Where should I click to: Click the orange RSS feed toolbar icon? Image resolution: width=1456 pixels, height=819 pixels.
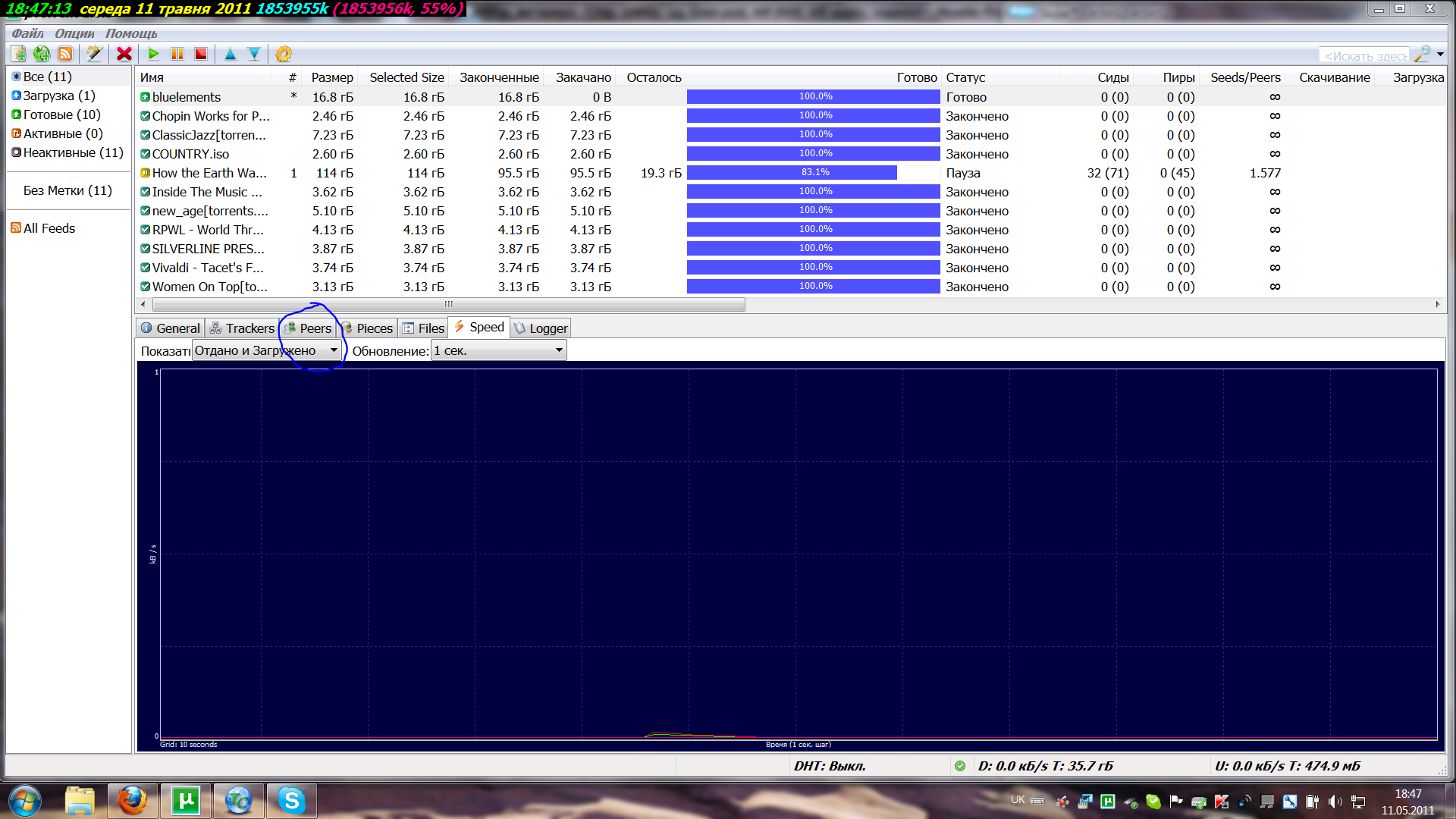[65, 54]
